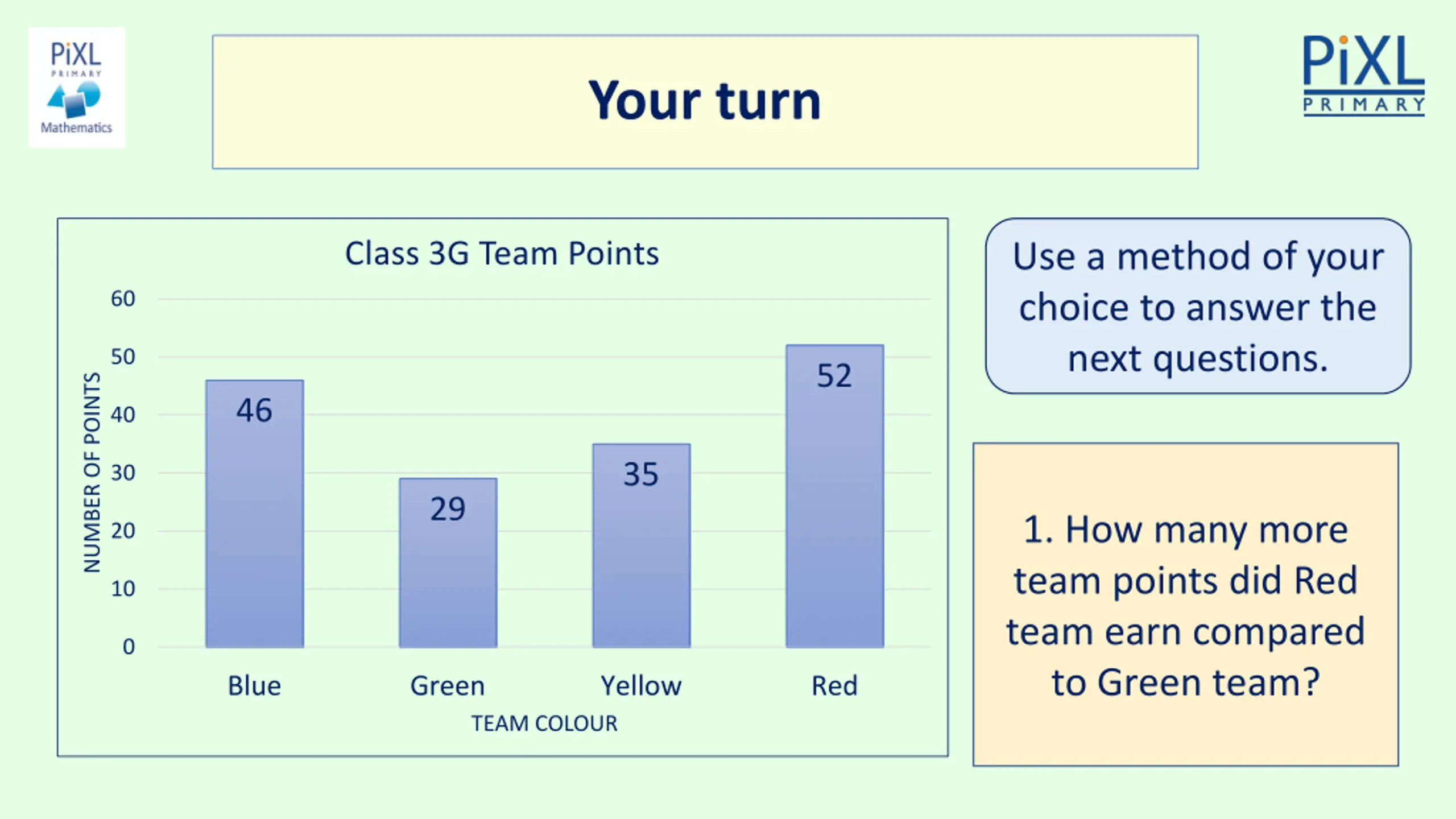Select the Yellow team bar

[x=642, y=545]
